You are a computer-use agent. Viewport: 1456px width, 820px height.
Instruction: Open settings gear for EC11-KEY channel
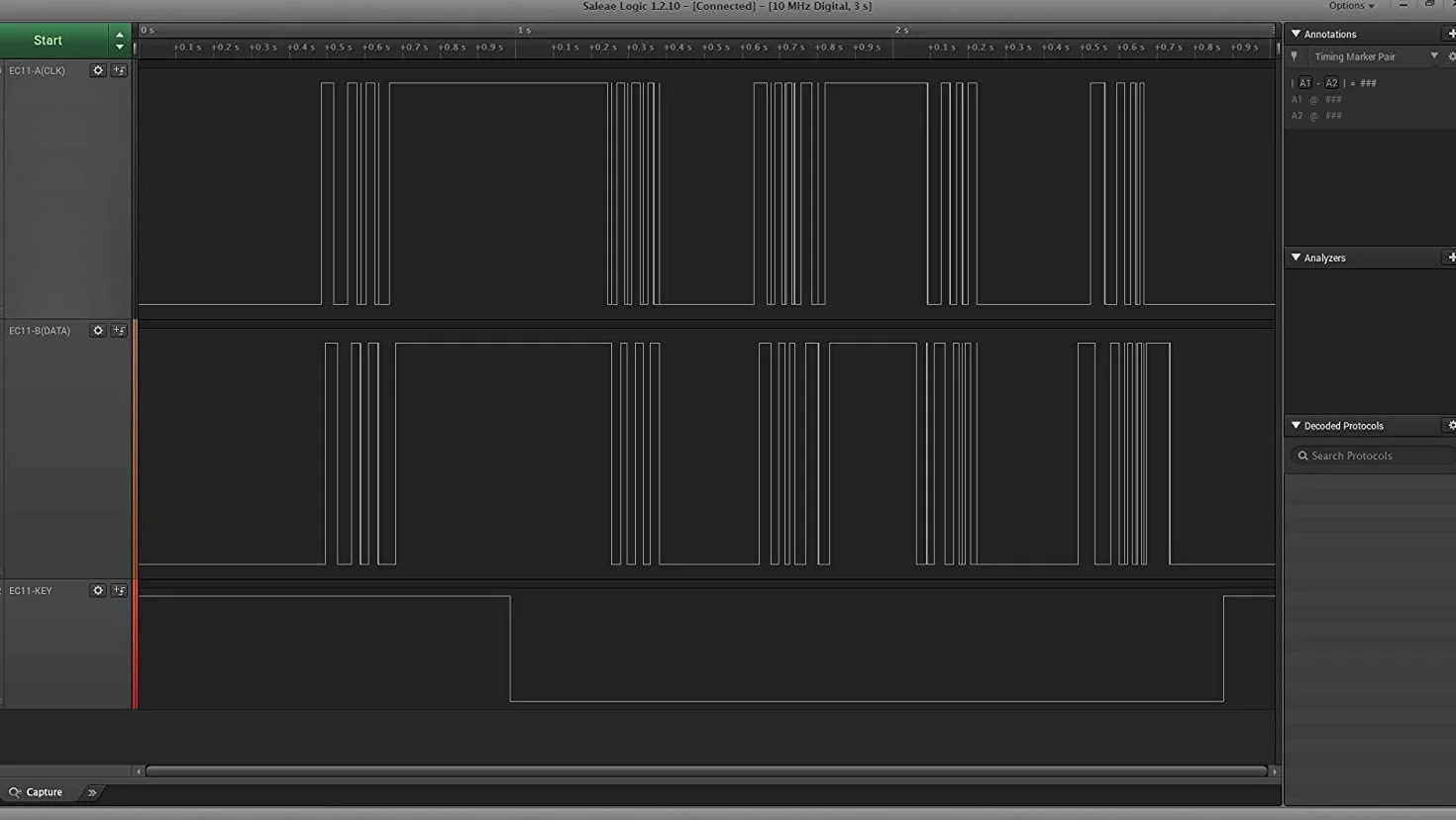coord(98,590)
